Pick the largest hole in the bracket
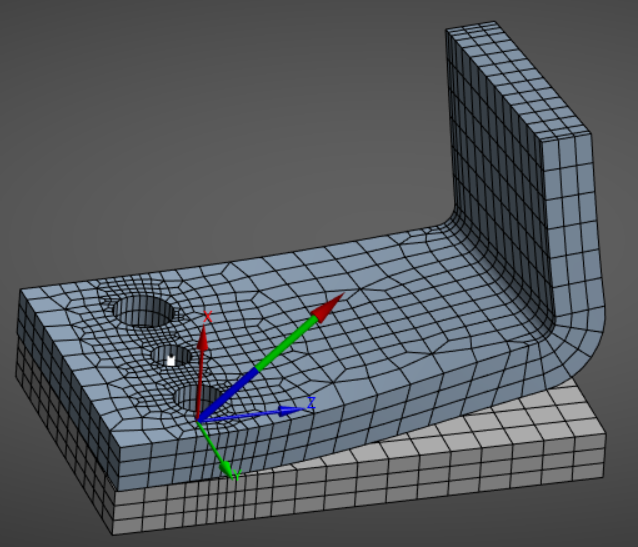 point(144,312)
